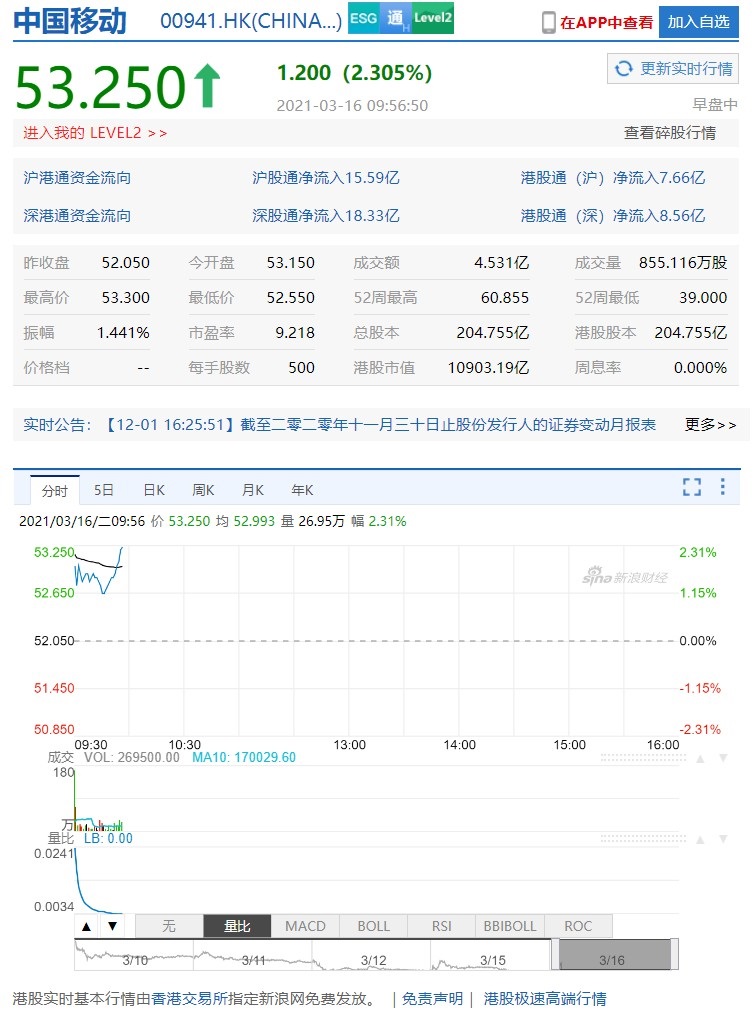Click the ESG badge next to stock code

click(363, 20)
